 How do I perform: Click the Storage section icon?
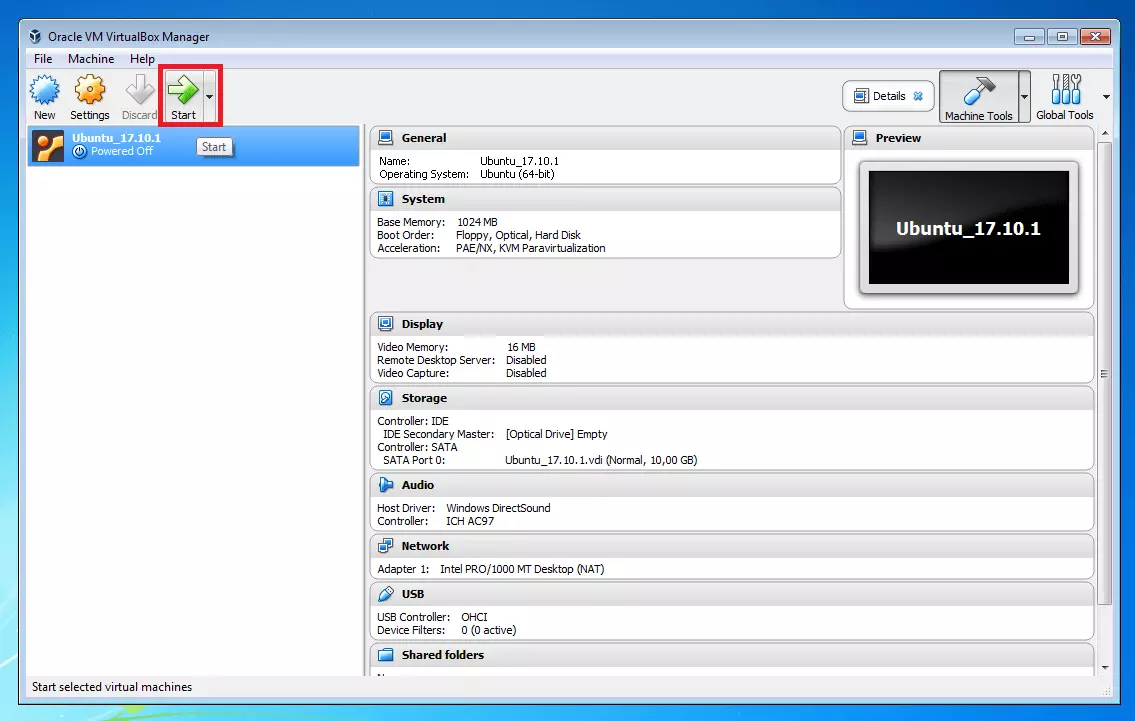[386, 398]
